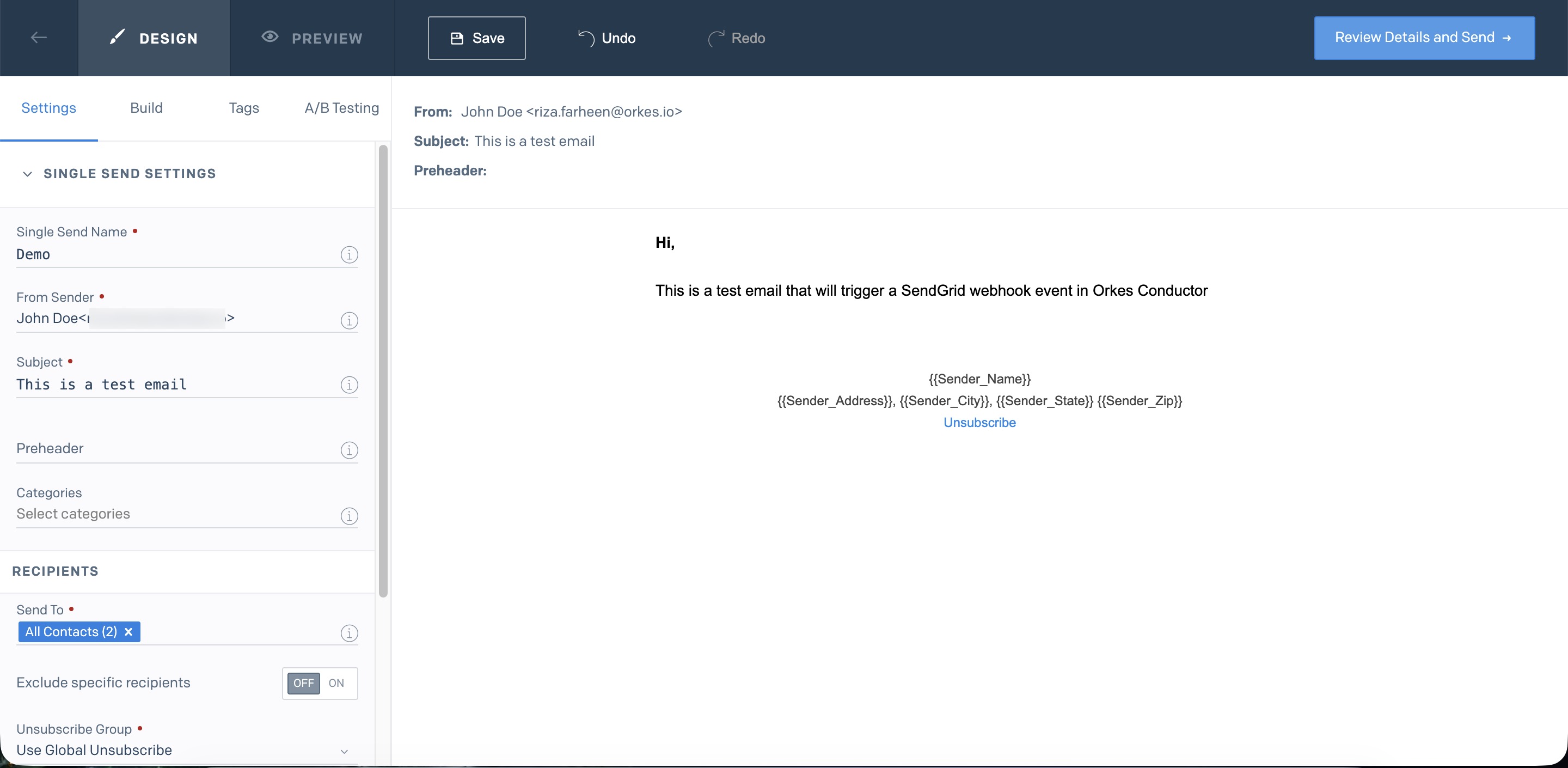This screenshot has height=768, width=1568.
Task: Open the Select categories field
Action: pos(73,514)
